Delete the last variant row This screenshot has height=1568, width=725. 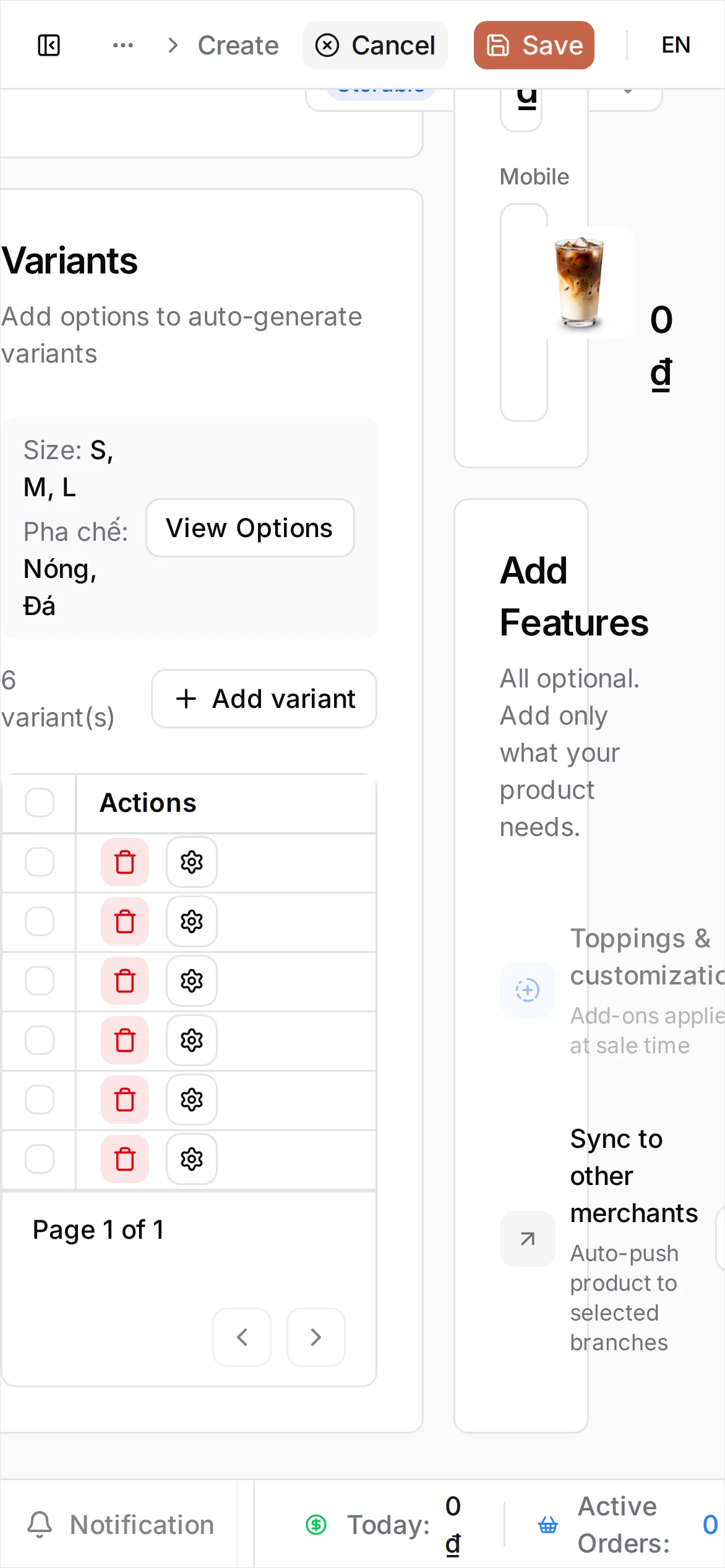point(125,1159)
